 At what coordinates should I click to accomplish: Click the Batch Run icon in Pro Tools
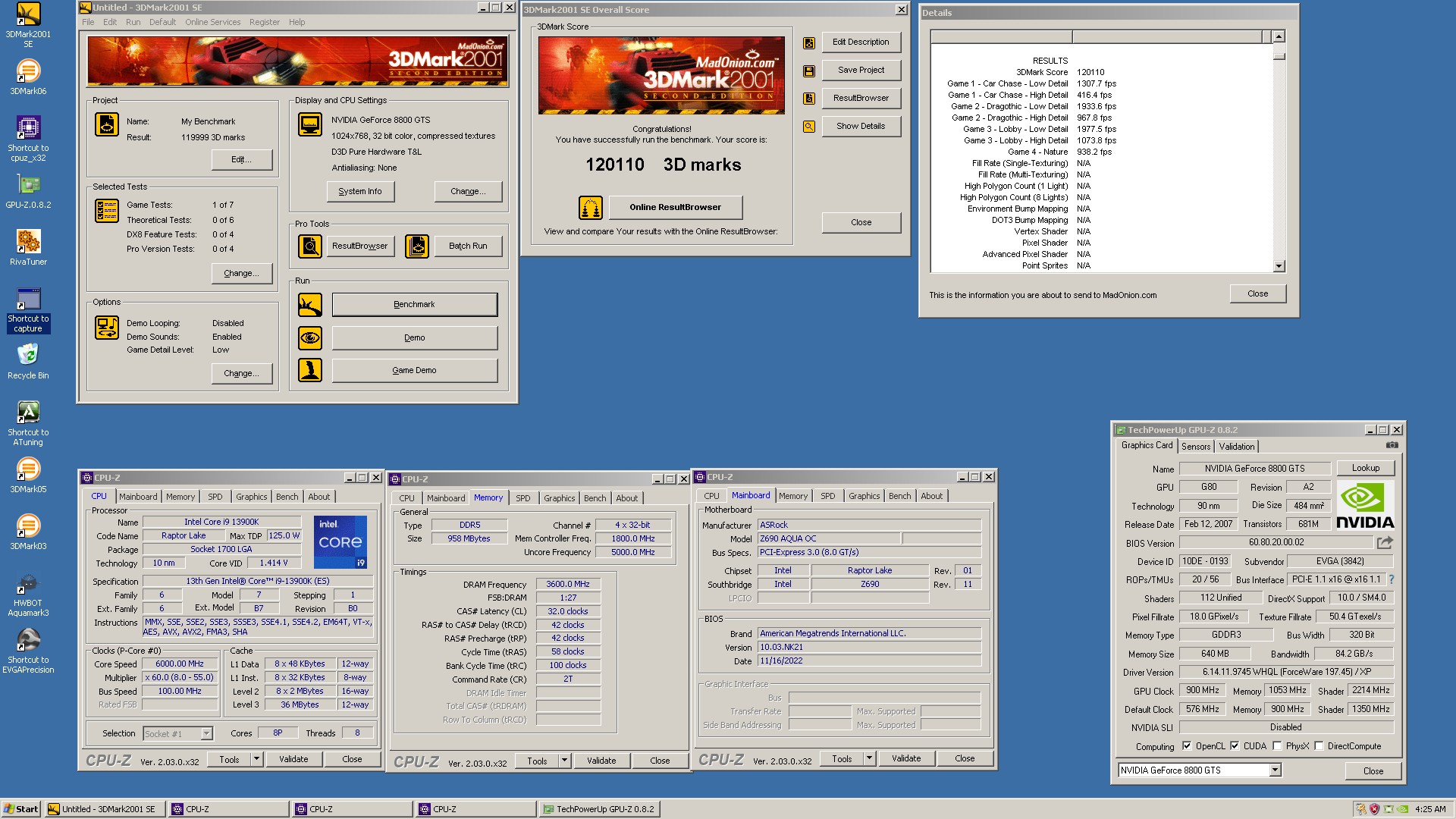coord(416,246)
